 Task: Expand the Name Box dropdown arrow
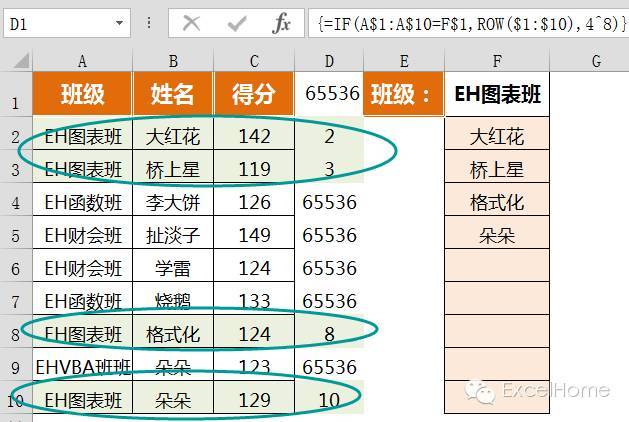click(x=119, y=23)
